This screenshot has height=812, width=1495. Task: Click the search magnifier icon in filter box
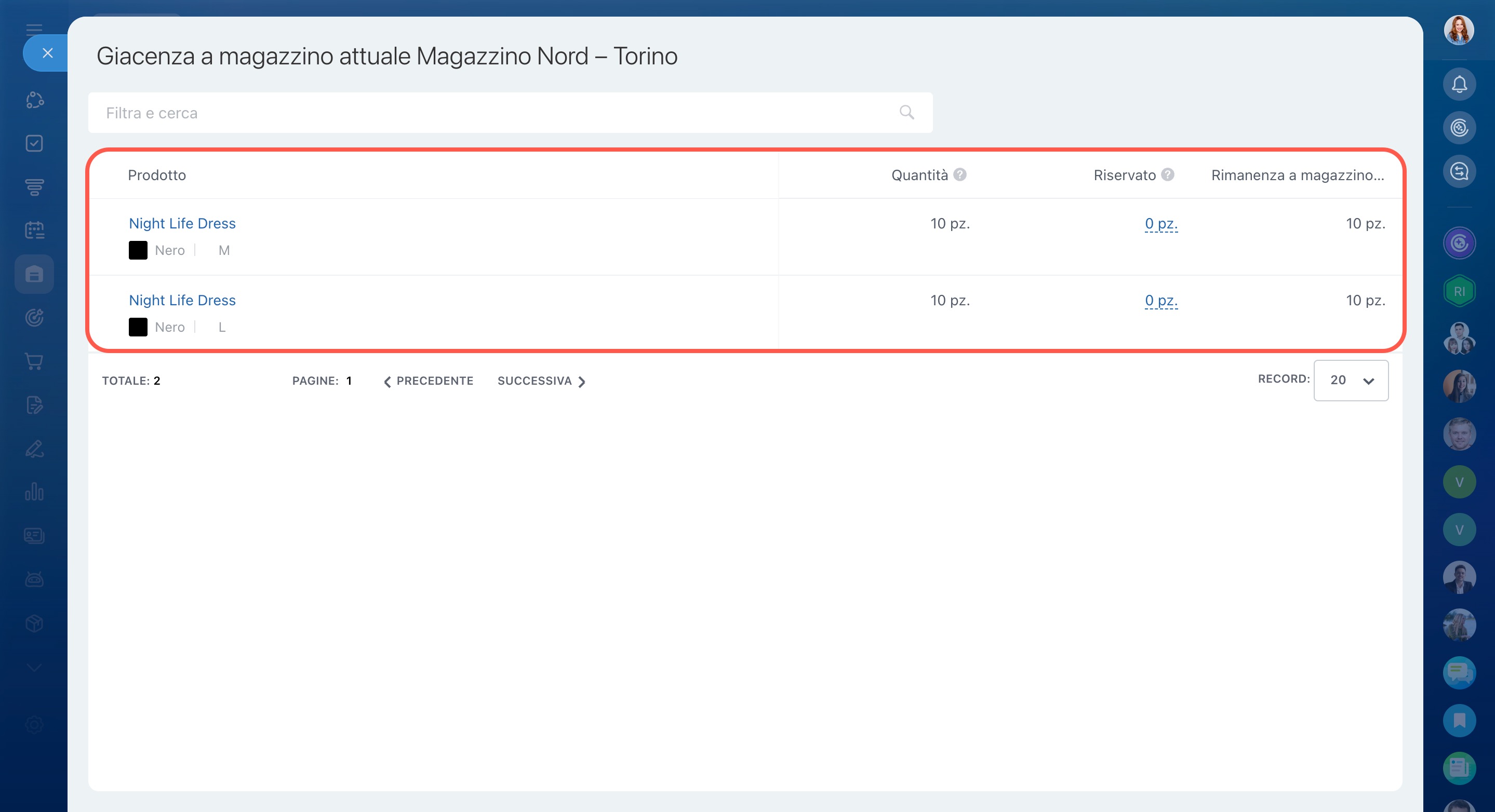906,113
